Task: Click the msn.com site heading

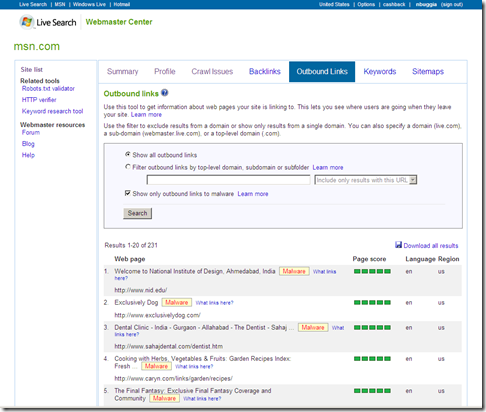Action: point(37,46)
